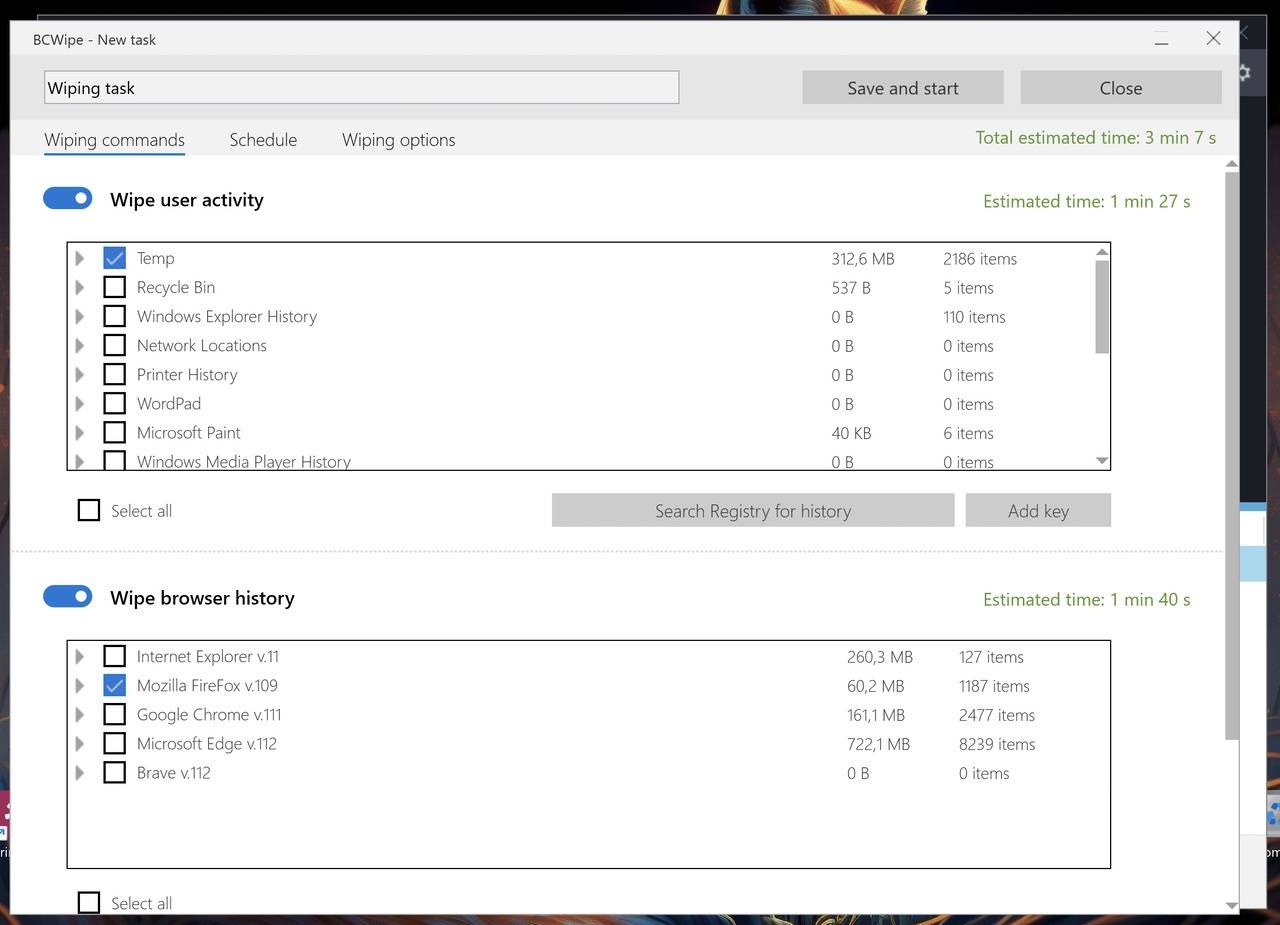Switch to the Wiping commands tab

[x=114, y=140]
